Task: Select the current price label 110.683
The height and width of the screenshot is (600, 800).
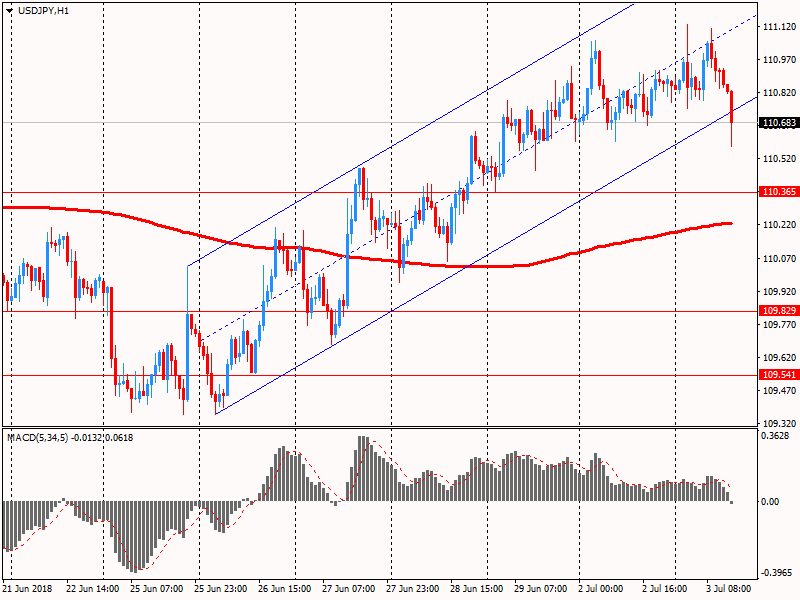Action: 778,123
